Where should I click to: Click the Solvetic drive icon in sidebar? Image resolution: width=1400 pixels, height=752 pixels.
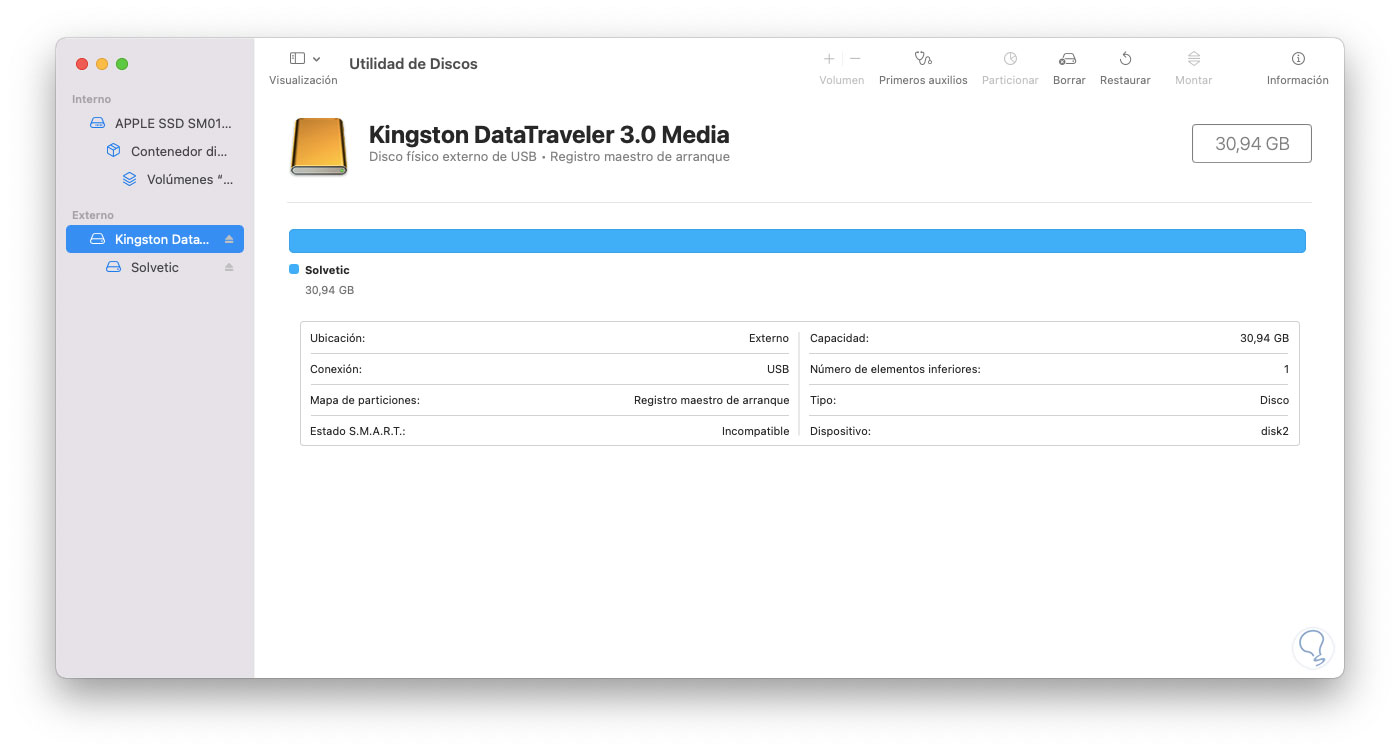pyautogui.click(x=113, y=267)
